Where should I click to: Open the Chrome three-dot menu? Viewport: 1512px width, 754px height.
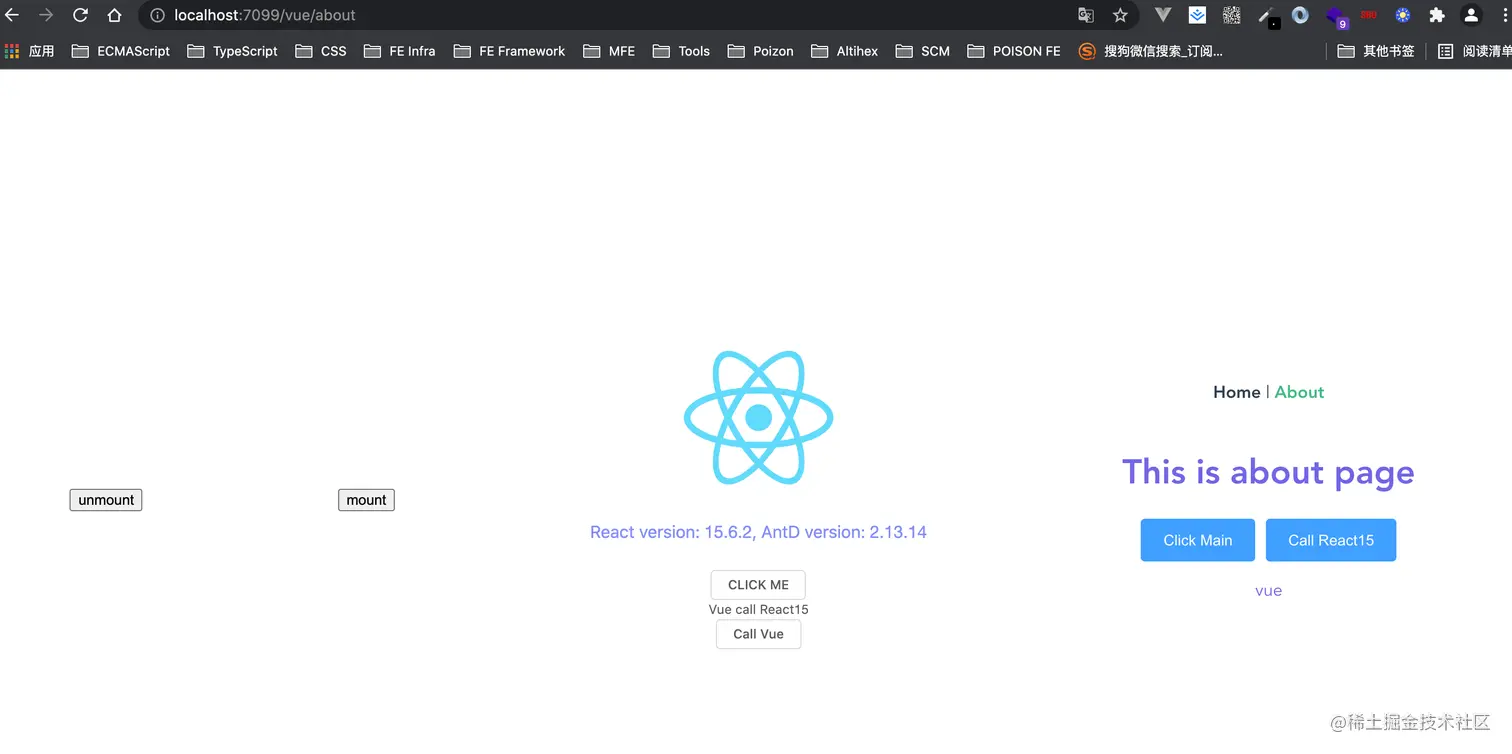pos(1505,15)
